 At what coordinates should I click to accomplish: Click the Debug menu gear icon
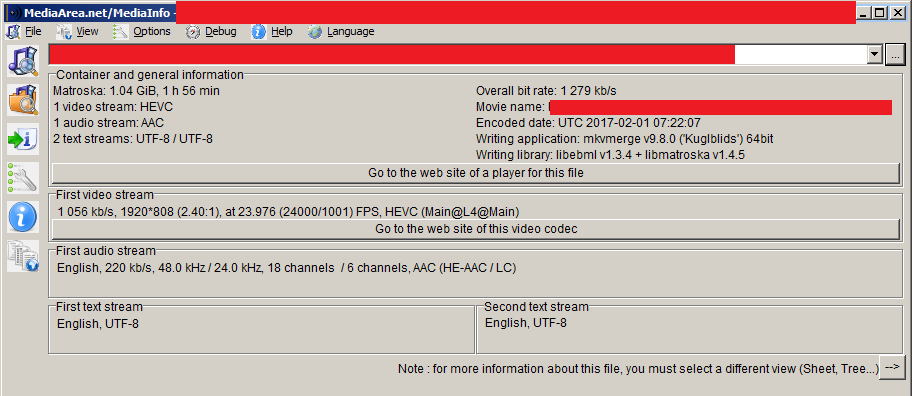click(x=193, y=31)
